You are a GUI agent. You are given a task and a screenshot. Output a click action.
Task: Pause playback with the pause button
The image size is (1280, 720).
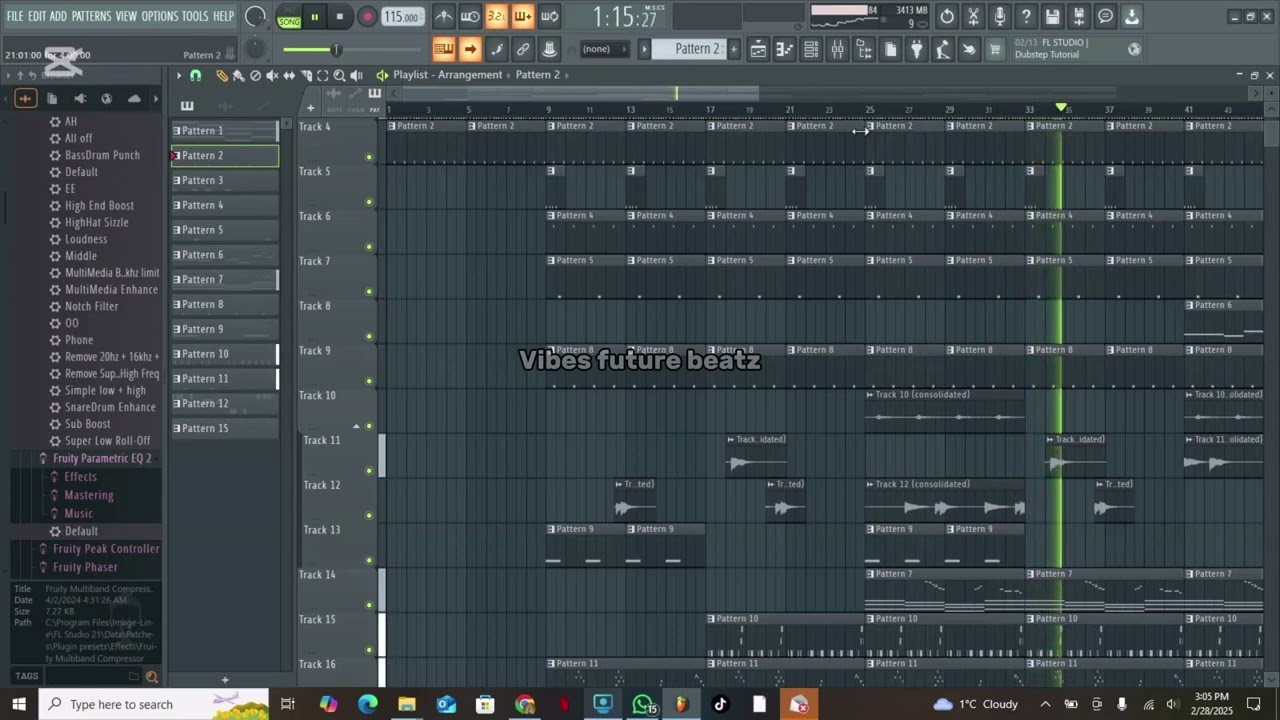[314, 17]
